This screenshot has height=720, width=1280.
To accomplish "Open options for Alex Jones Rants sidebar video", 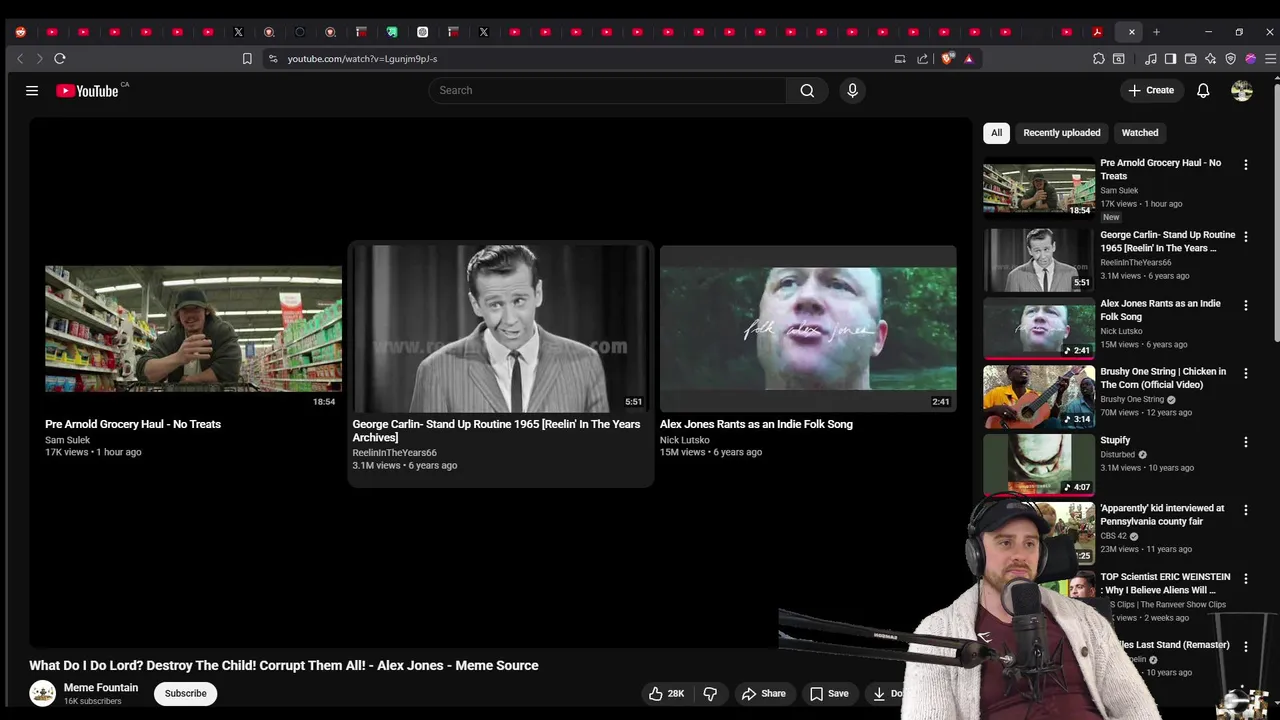I will point(1245,305).
